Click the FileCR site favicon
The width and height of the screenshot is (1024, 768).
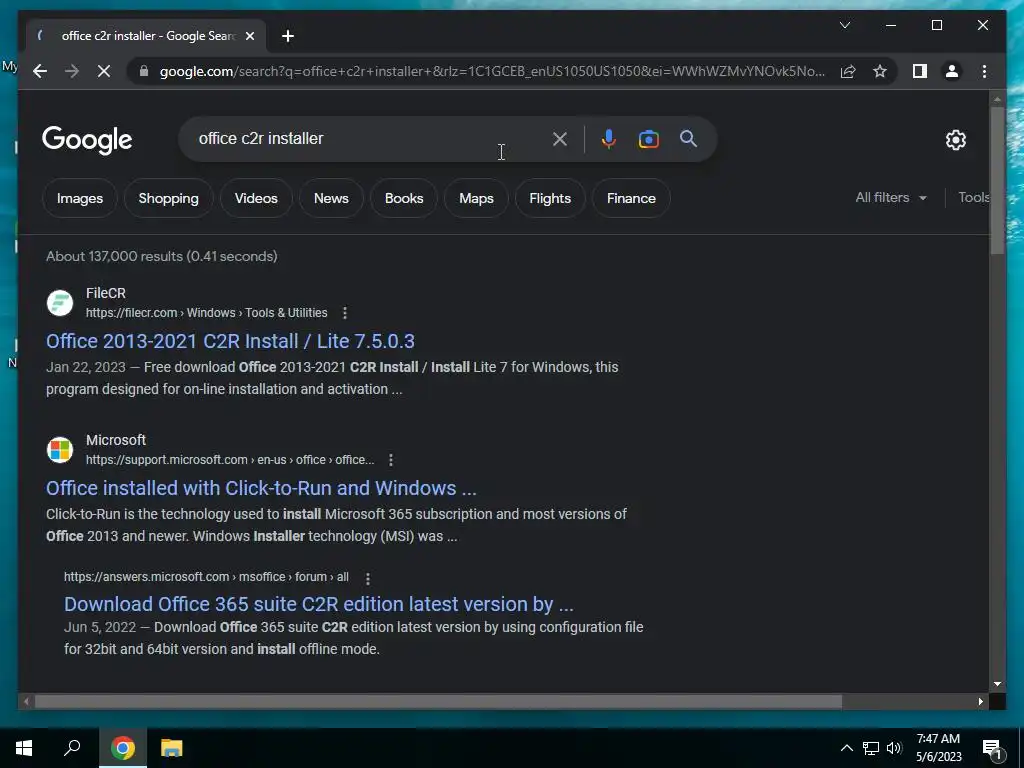point(59,303)
